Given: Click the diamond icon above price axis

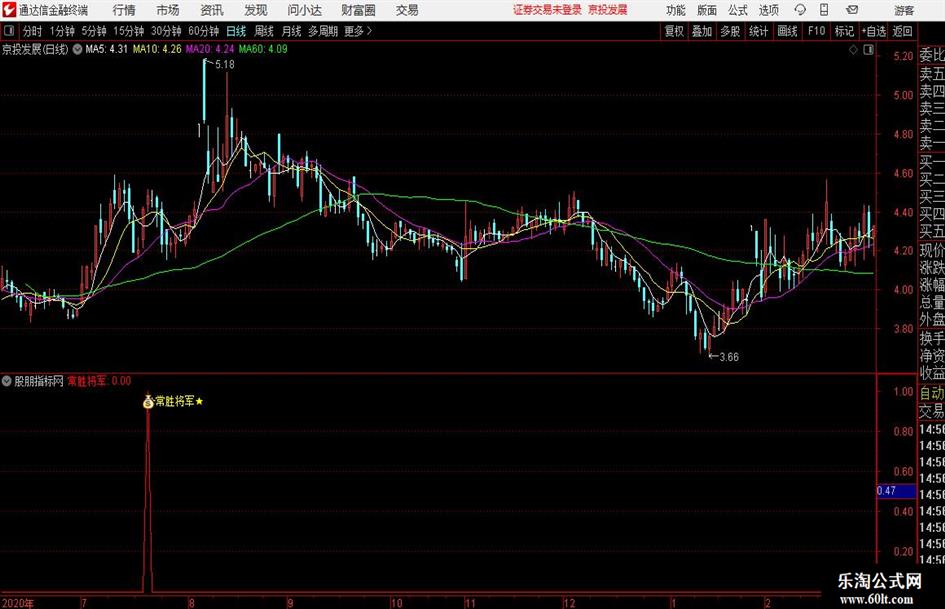Looking at the screenshot, I should [853, 50].
